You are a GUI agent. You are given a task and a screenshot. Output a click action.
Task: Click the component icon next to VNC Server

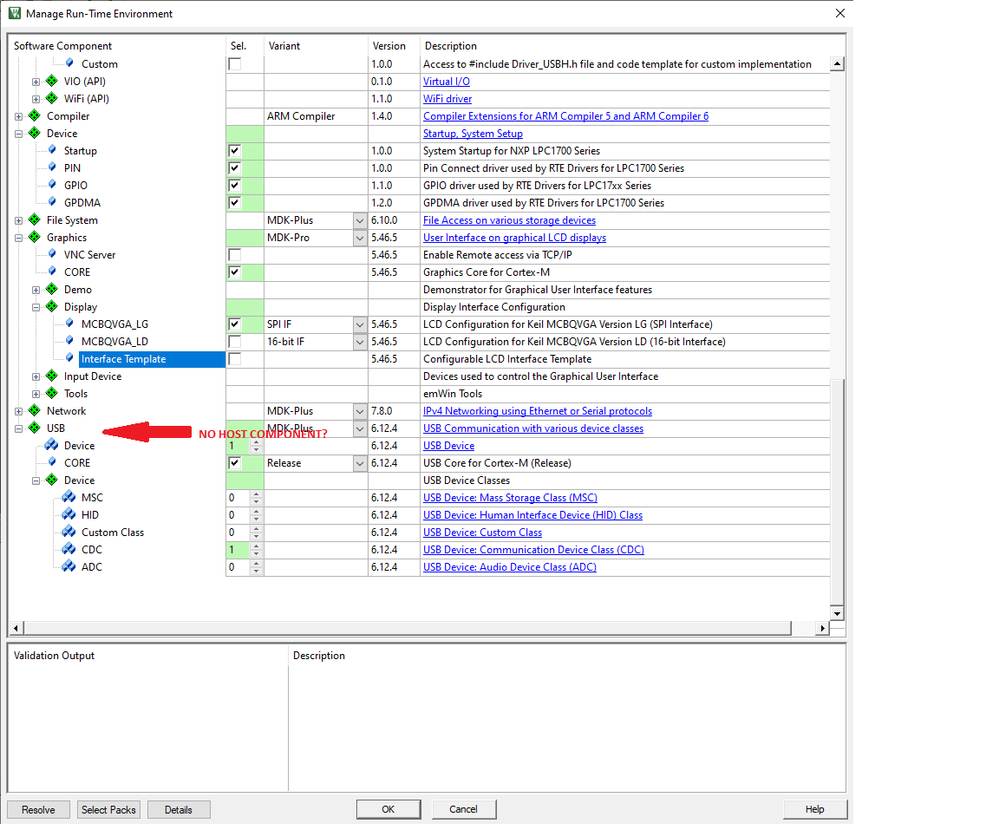coord(52,254)
